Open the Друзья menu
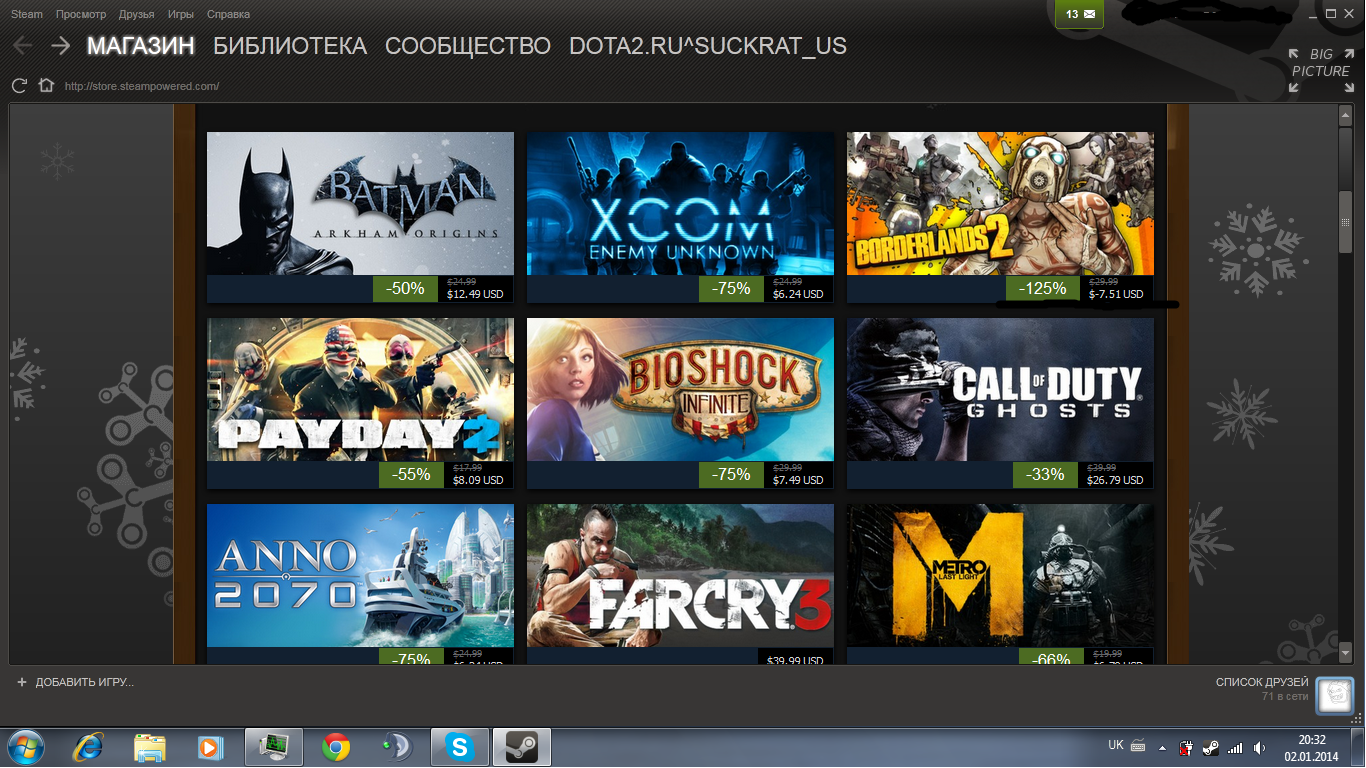The image size is (1366, 768). pos(136,14)
